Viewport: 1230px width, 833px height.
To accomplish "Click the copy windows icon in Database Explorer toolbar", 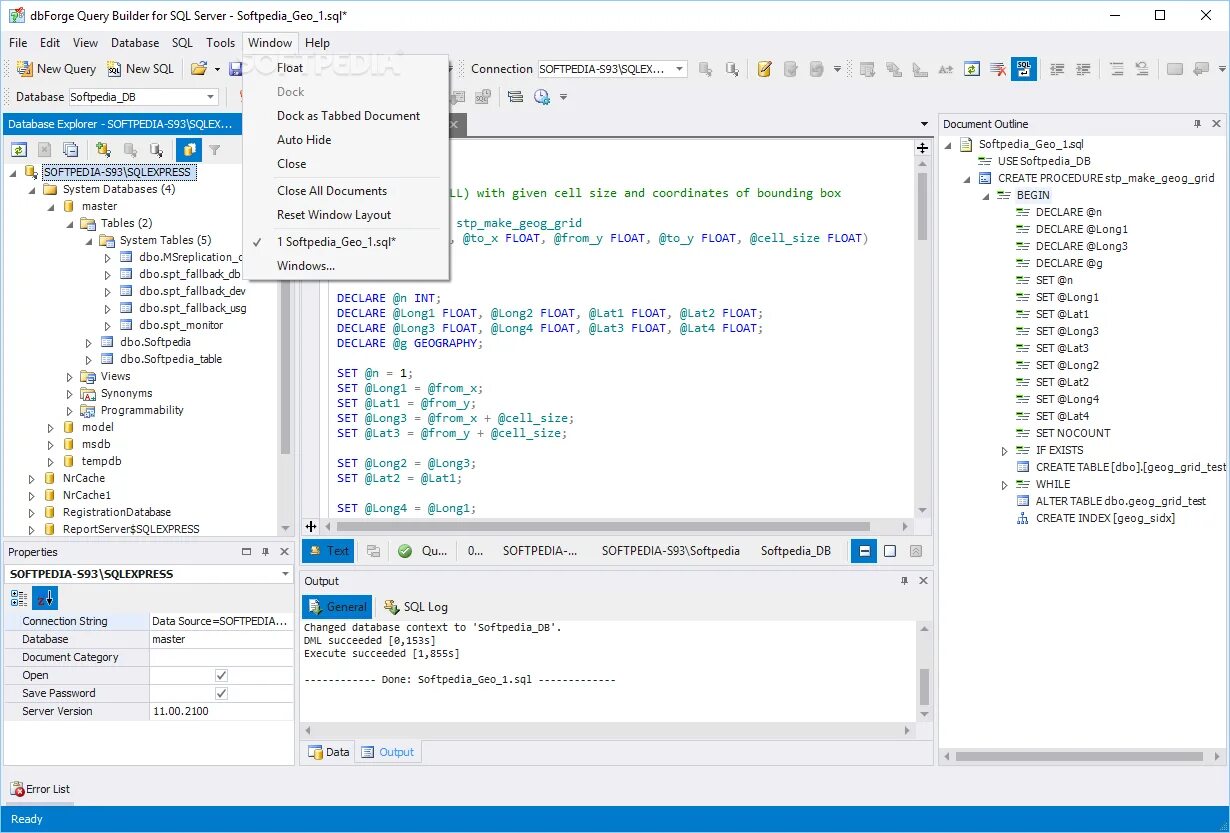I will [x=70, y=150].
